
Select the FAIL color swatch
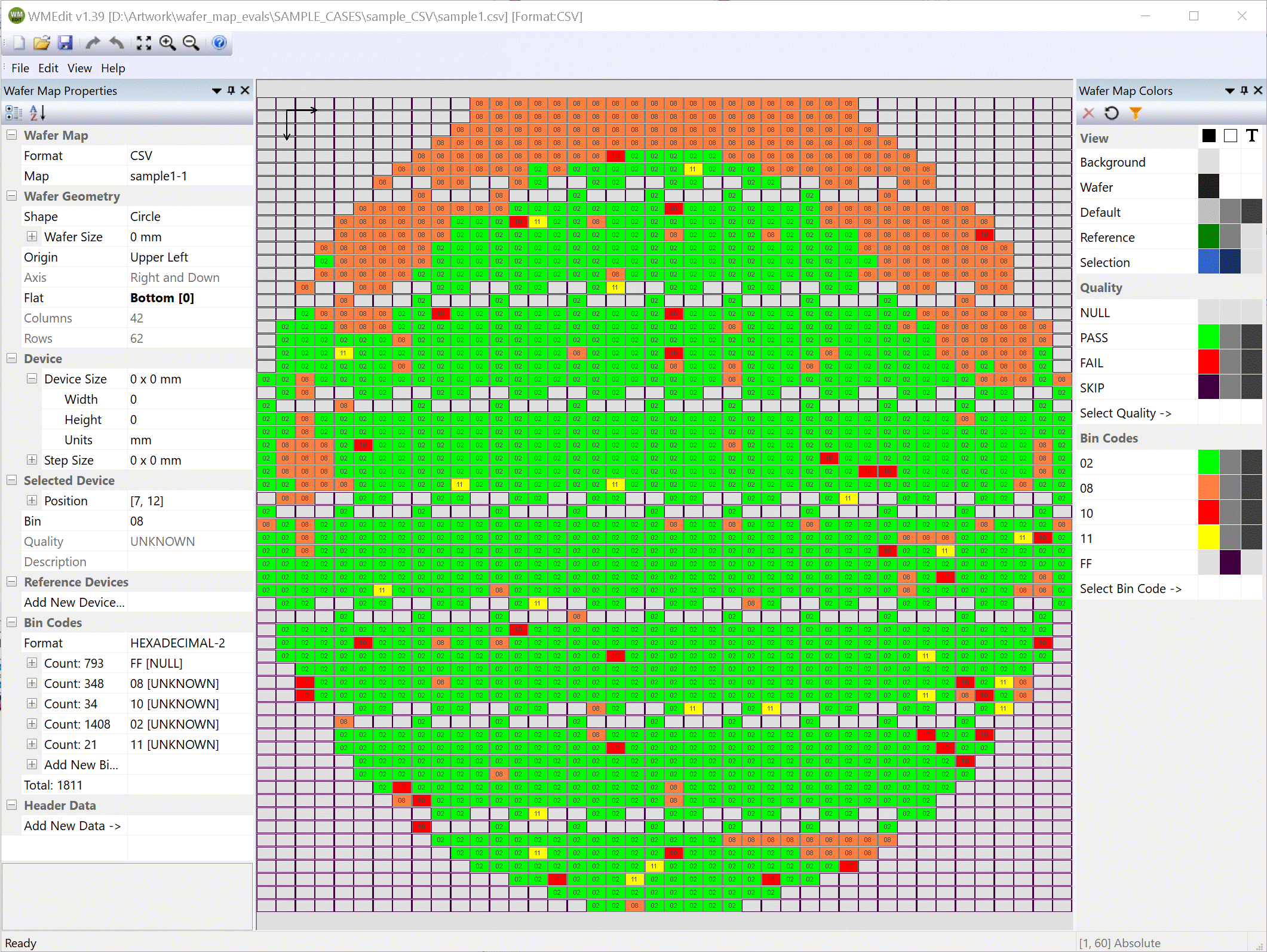click(x=1208, y=362)
